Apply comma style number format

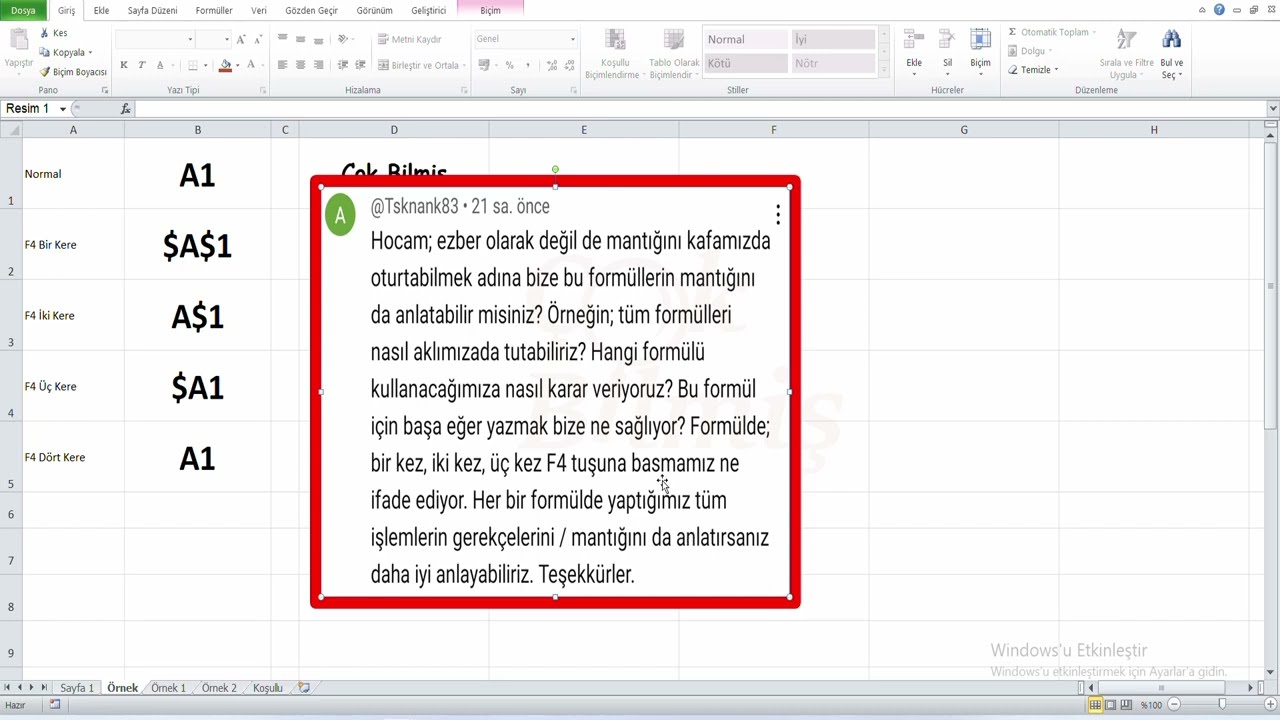[x=527, y=65]
